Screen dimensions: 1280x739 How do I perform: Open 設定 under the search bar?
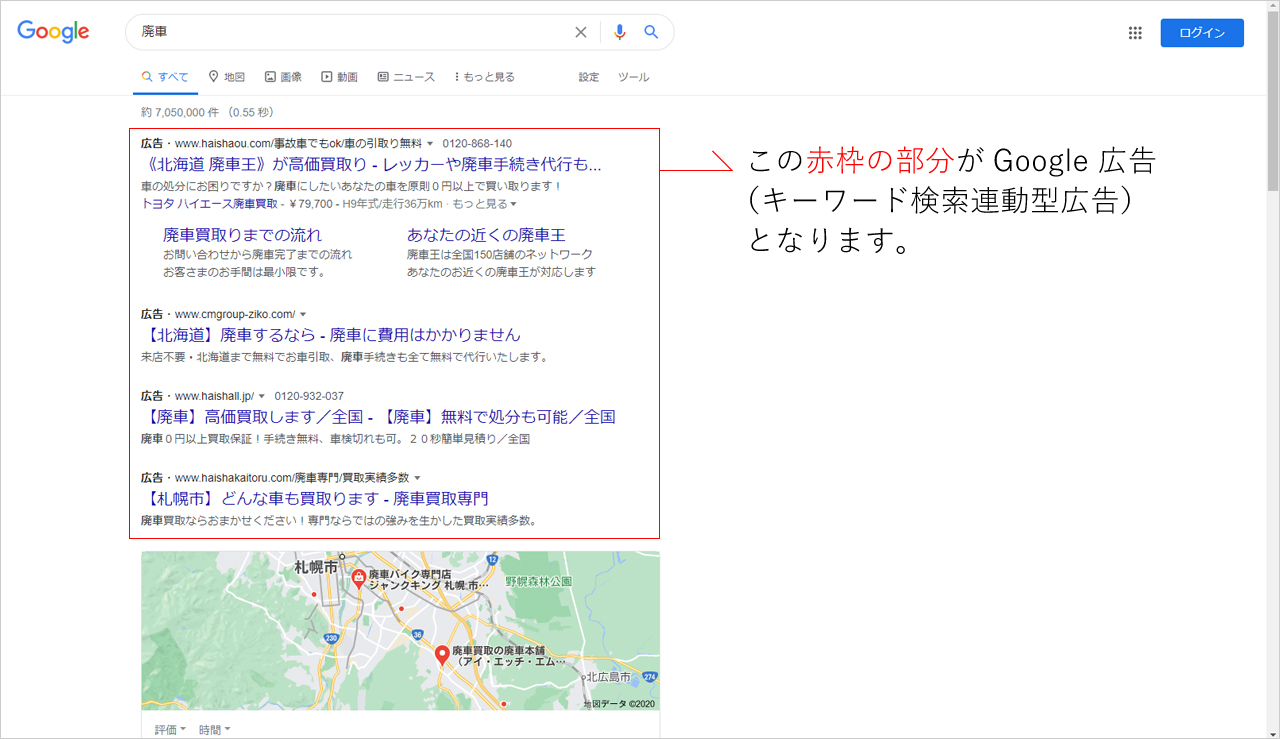(x=589, y=77)
